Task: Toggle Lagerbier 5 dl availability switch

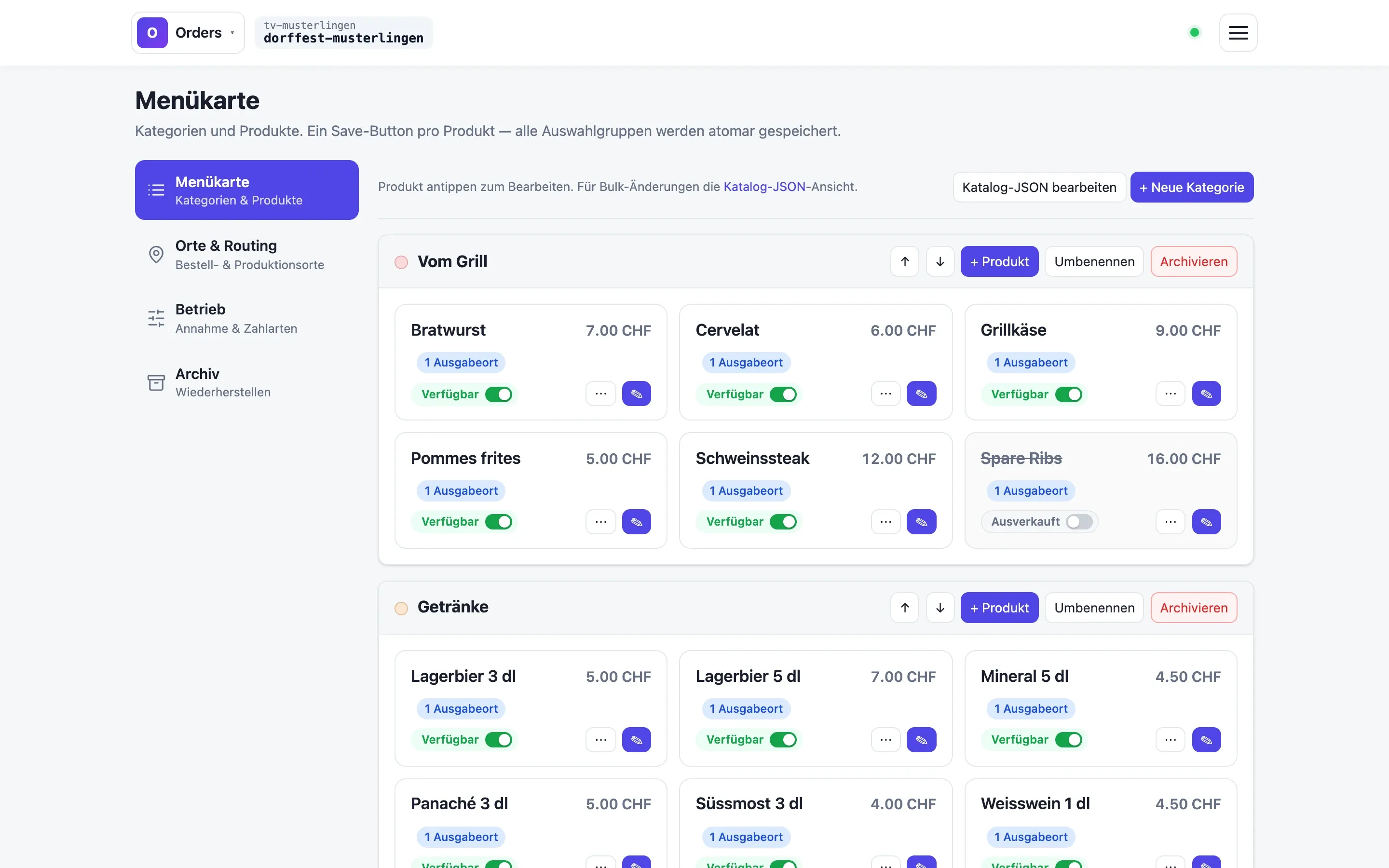Action: click(783, 740)
